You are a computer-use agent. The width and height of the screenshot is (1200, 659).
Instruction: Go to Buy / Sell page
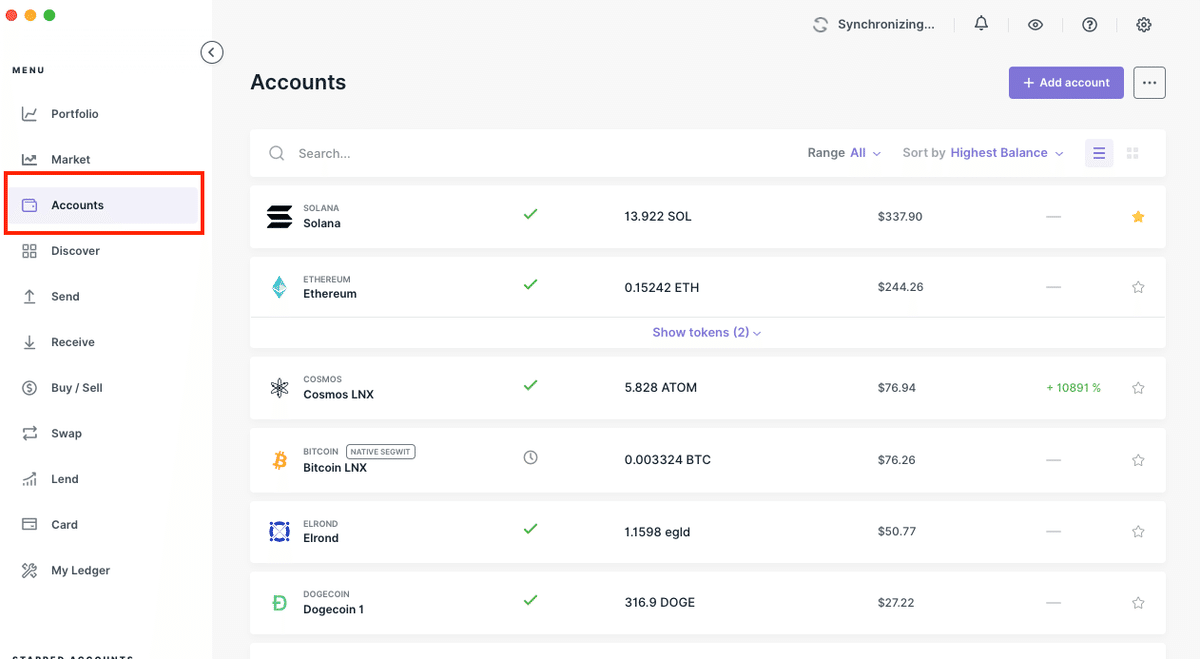(x=76, y=388)
